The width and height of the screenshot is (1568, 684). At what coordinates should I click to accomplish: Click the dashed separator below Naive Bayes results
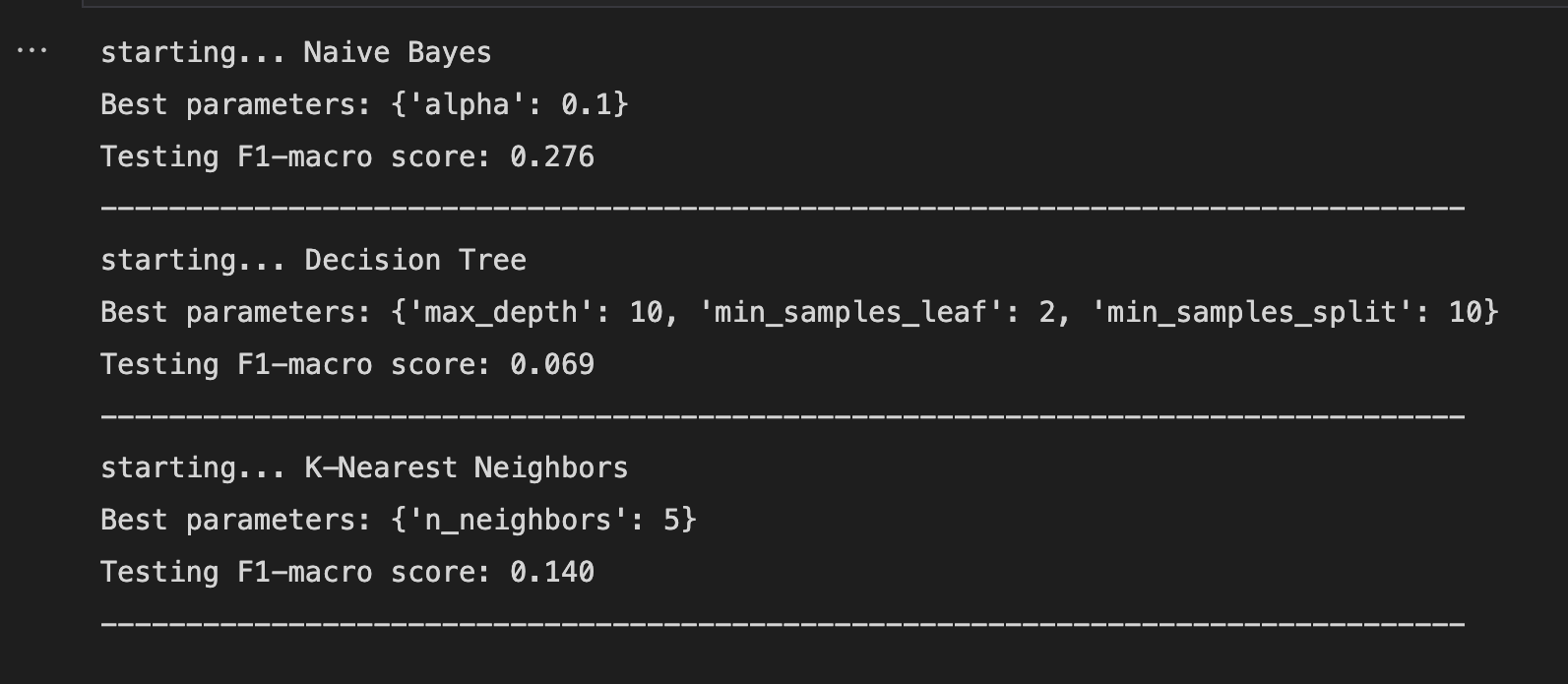click(783, 209)
